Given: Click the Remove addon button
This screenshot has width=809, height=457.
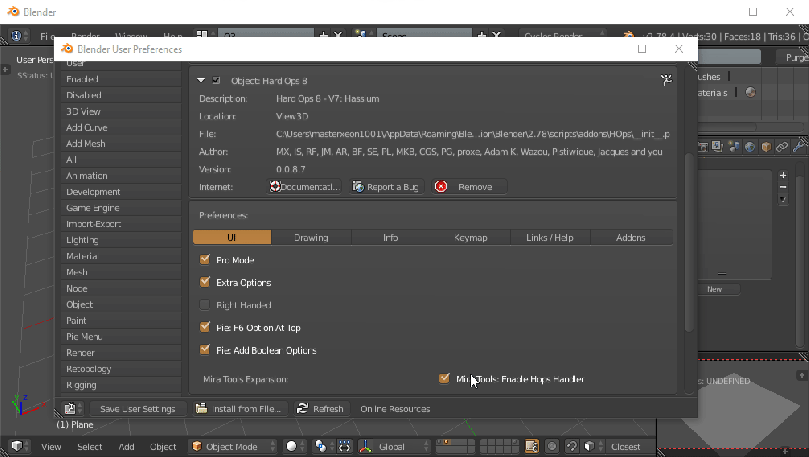Looking at the screenshot, I should [x=469, y=187].
